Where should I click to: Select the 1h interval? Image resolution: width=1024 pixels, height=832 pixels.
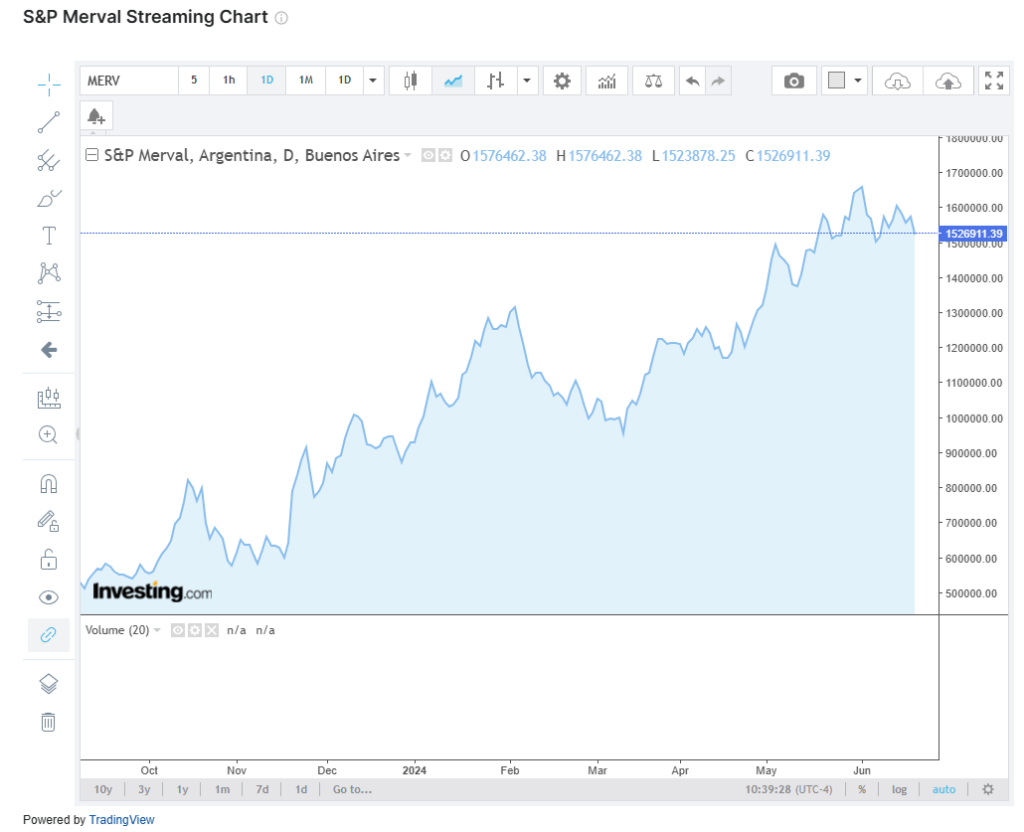click(229, 80)
